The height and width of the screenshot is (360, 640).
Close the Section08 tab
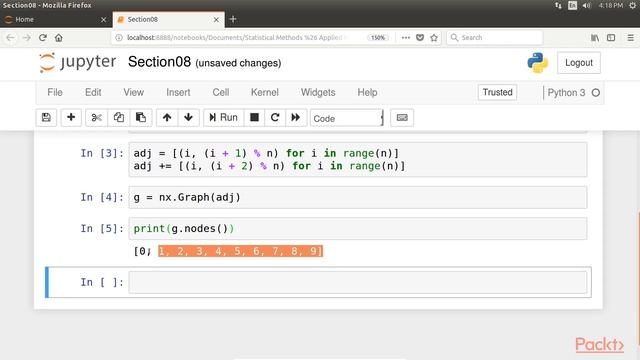pyautogui.click(x=216, y=20)
